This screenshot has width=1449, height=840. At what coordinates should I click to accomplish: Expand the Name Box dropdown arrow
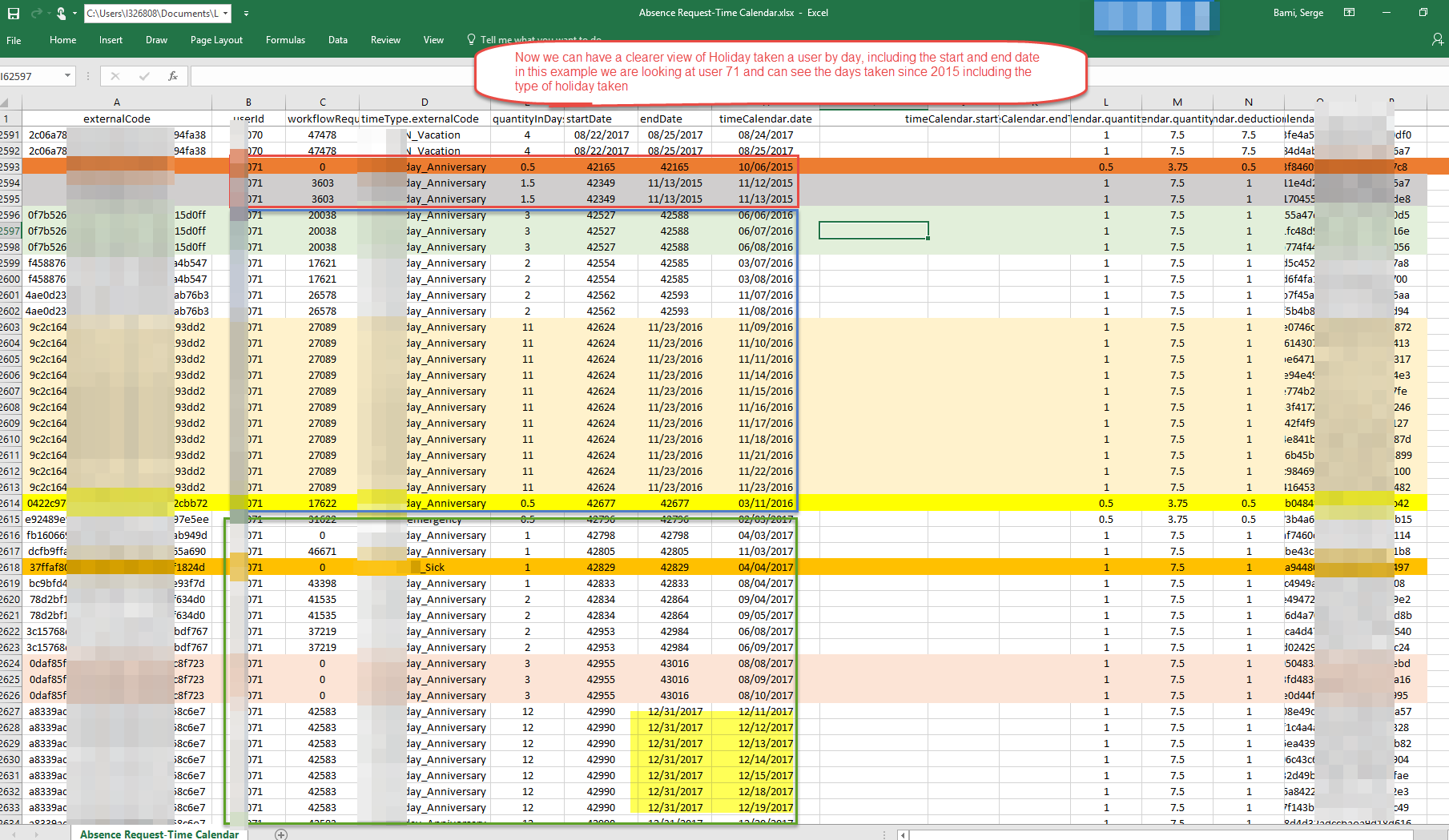coord(68,76)
